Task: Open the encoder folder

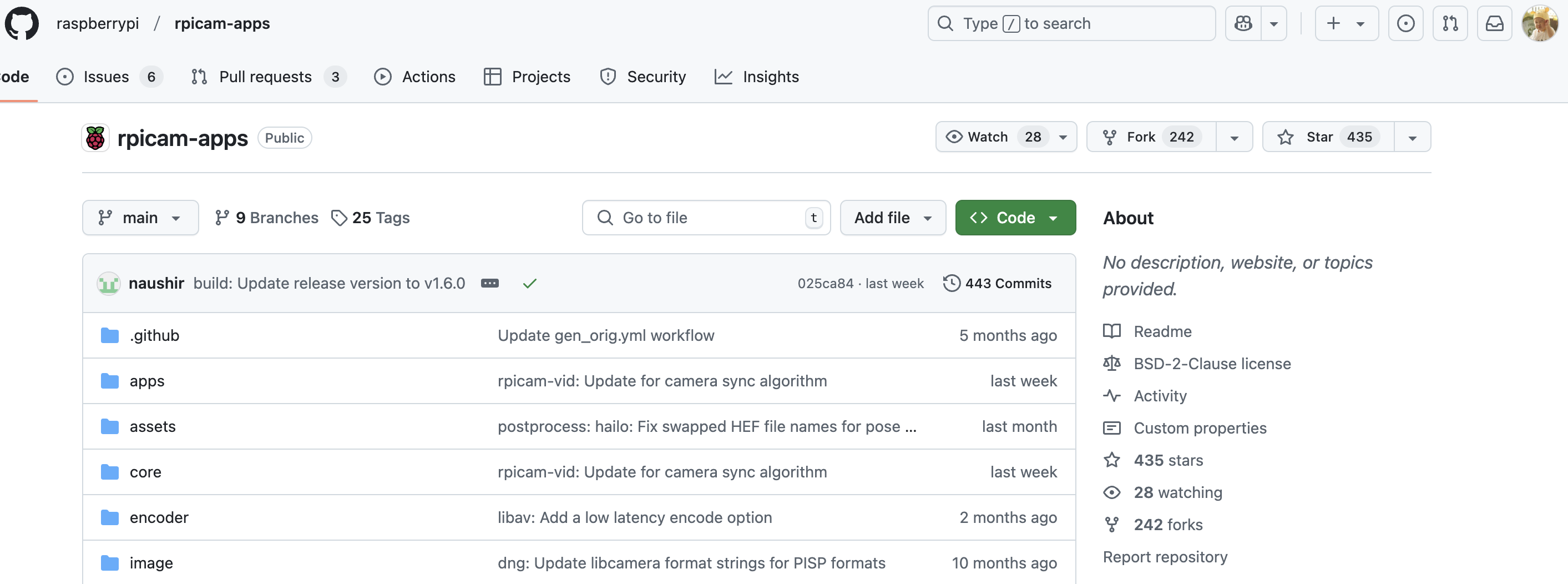Action: click(159, 517)
